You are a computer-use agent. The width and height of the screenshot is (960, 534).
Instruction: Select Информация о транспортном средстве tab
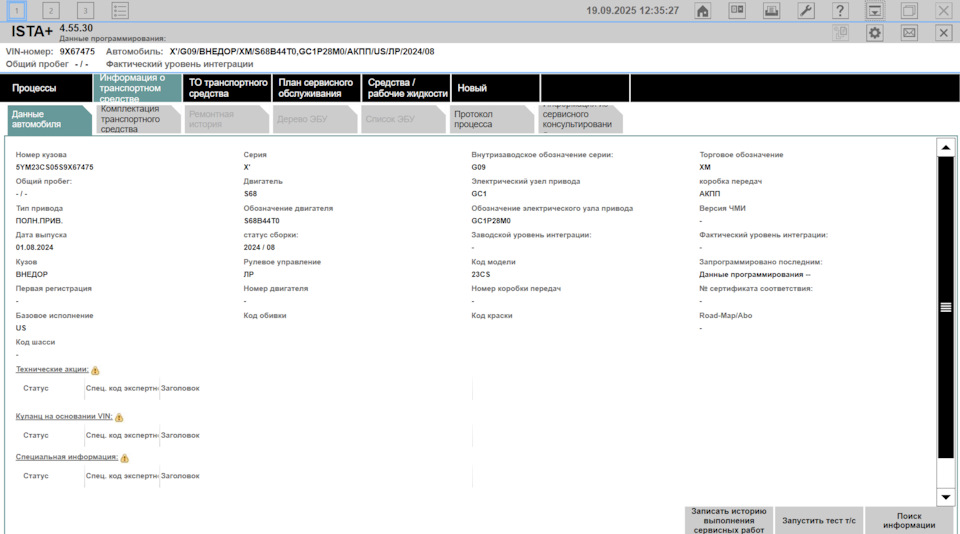coord(137,88)
